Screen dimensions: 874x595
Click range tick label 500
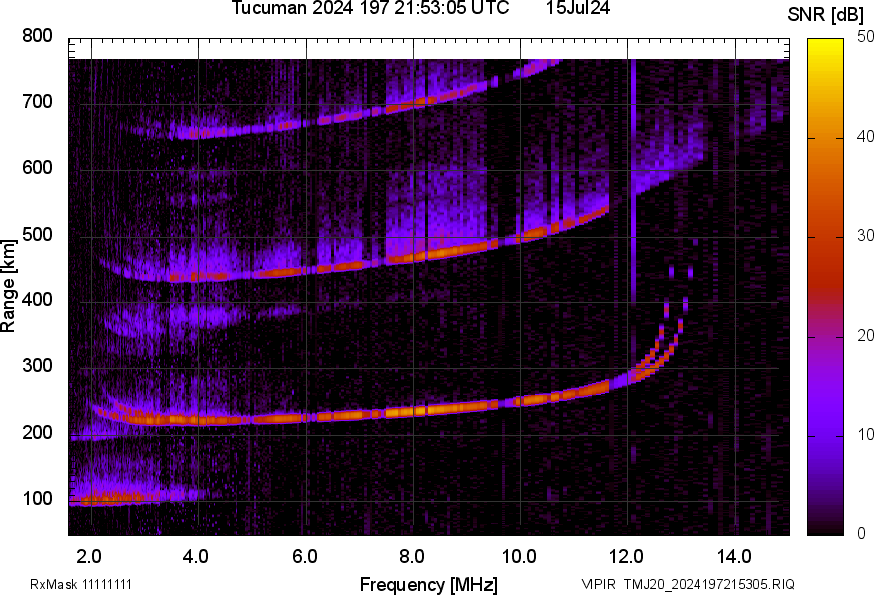click(37, 234)
